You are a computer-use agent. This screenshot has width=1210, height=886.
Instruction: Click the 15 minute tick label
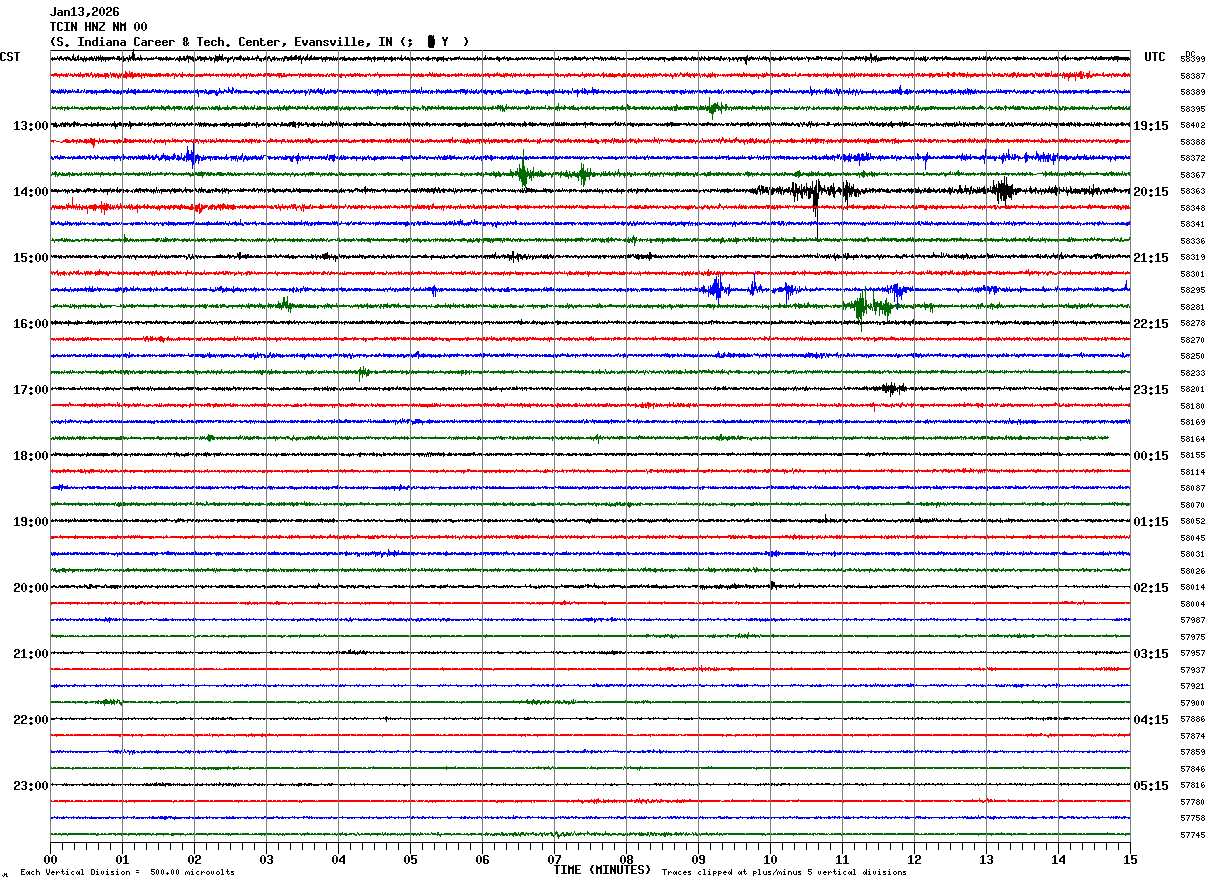click(x=1130, y=860)
